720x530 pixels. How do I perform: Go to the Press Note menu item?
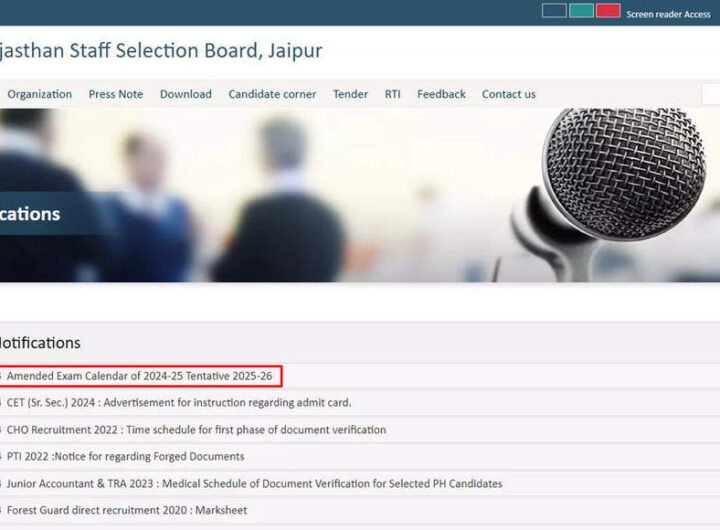click(116, 94)
